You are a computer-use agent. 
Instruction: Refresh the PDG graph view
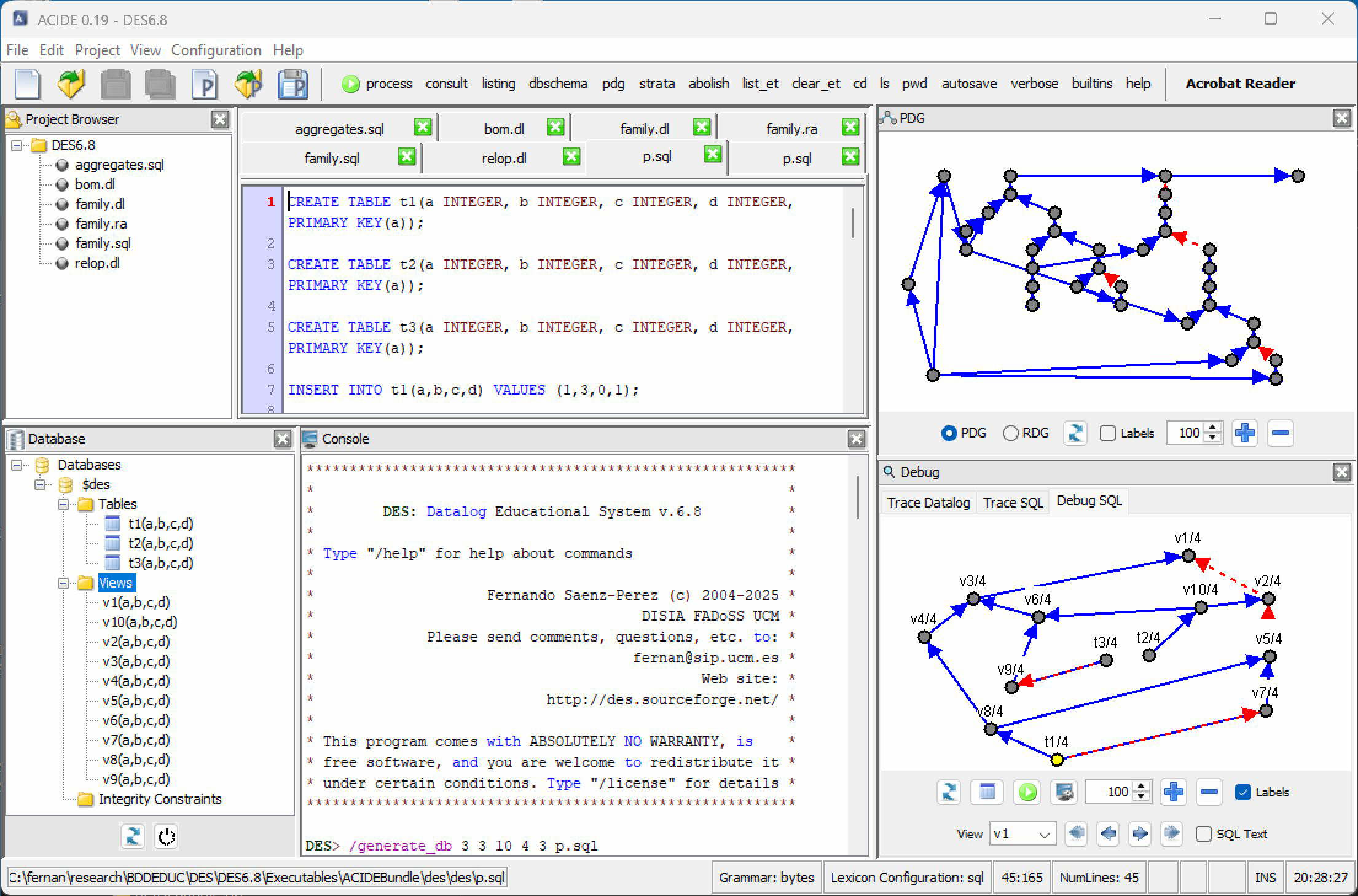click(1075, 433)
